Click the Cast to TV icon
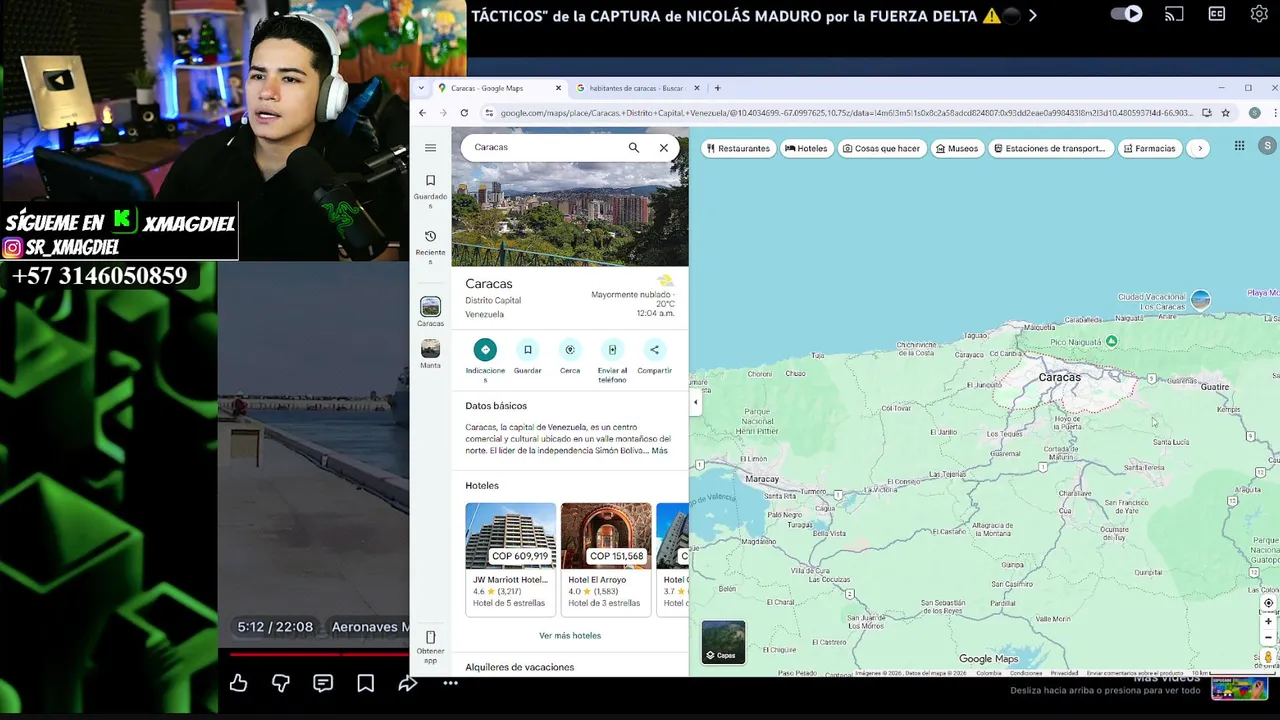 (1174, 14)
